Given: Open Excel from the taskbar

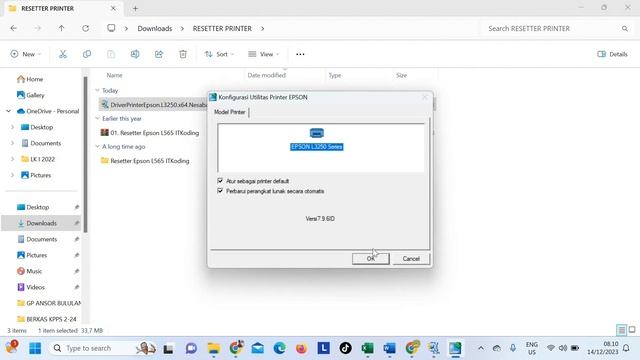Looking at the screenshot, I should (367, 348).
